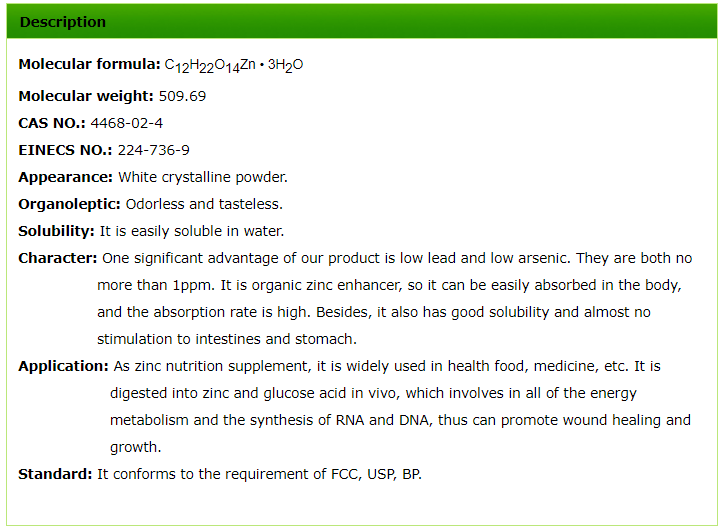The width and height of the screenshot is (724, 532).
Task: Click the 509.69 molecular weight value
Action: [183, 96]
